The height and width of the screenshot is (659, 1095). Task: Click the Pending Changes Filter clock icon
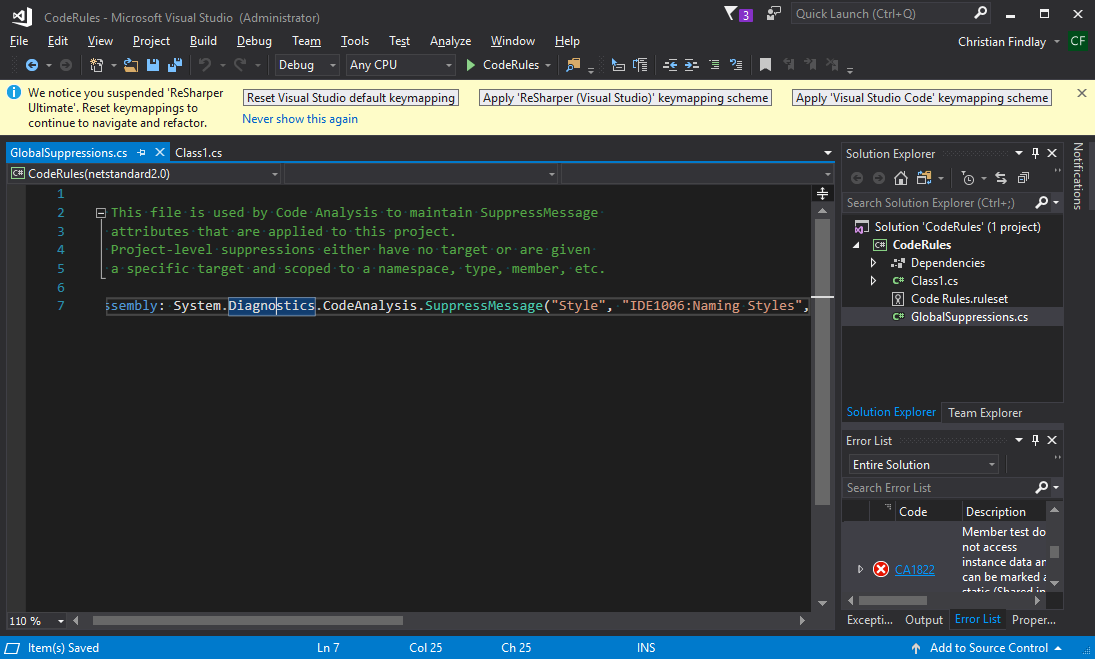pos(968,179)
